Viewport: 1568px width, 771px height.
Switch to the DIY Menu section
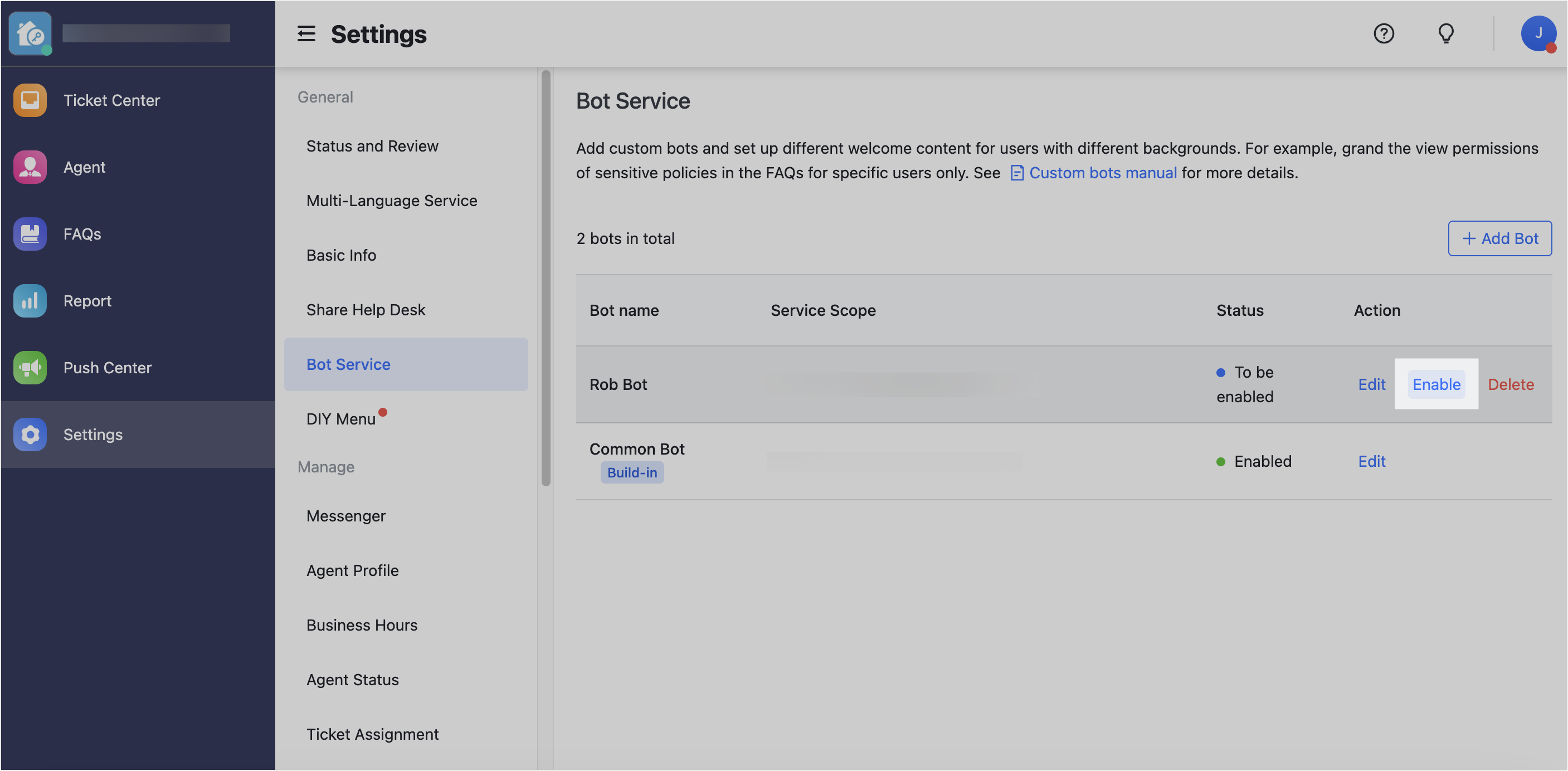click(x=340, y=418)
